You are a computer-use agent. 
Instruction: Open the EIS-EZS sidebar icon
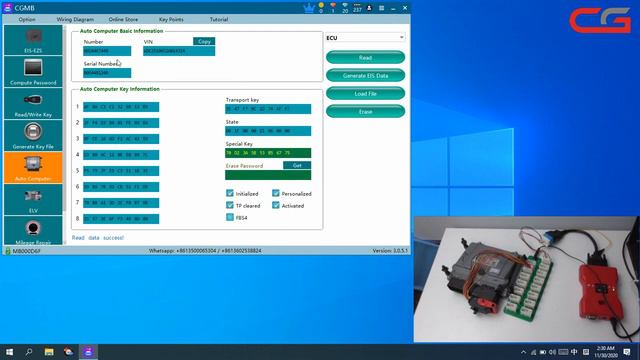click(33, 40)
